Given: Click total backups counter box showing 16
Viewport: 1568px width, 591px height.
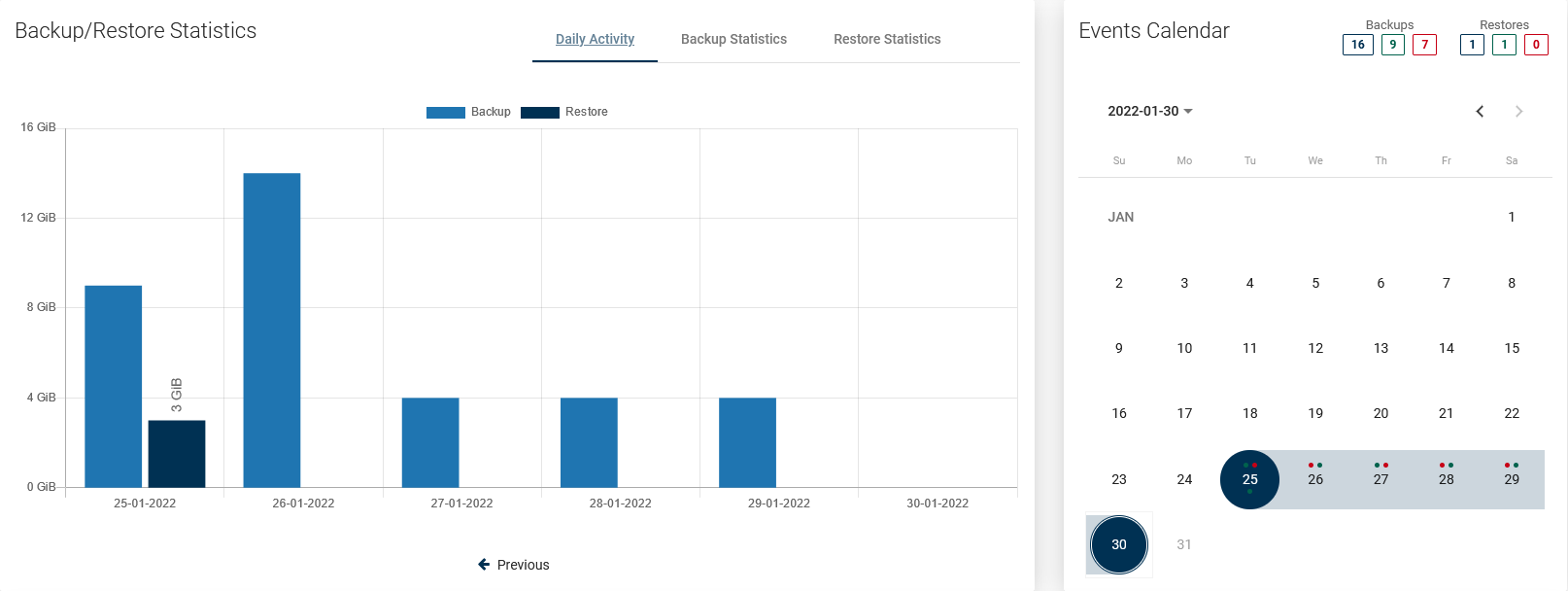Looking at the screenshot, I should (x=1357, y=45).
